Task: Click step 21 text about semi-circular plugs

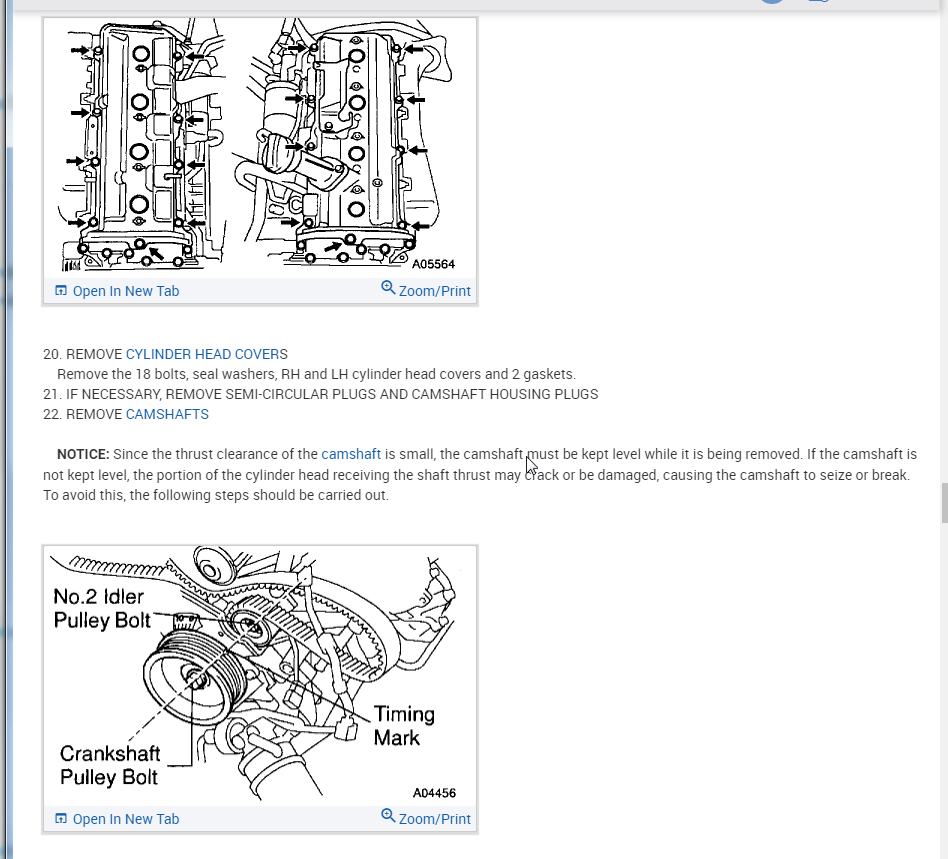Action: coord(320,394)
